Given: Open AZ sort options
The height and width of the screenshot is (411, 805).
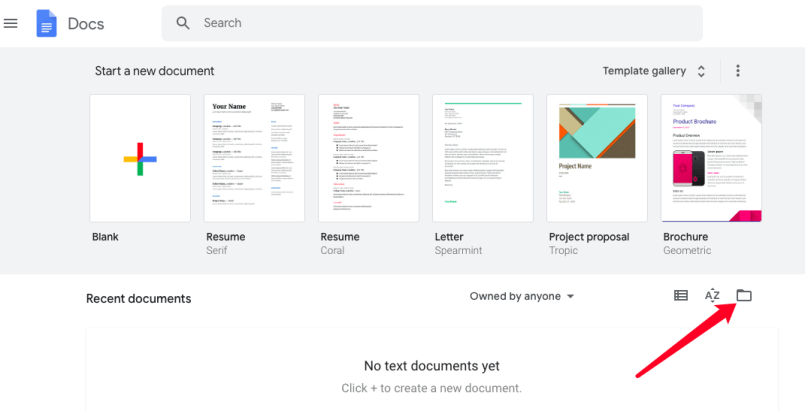Looking at the screenshot, I should pos(712,295).
